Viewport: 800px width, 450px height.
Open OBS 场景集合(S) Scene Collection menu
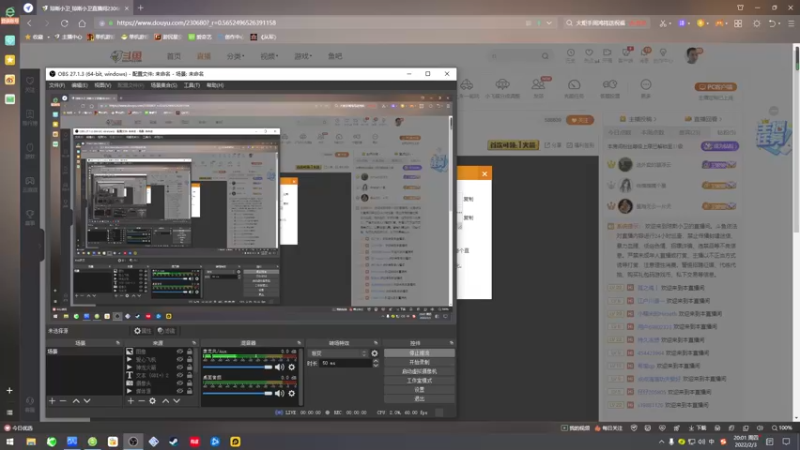coord(164,85)
